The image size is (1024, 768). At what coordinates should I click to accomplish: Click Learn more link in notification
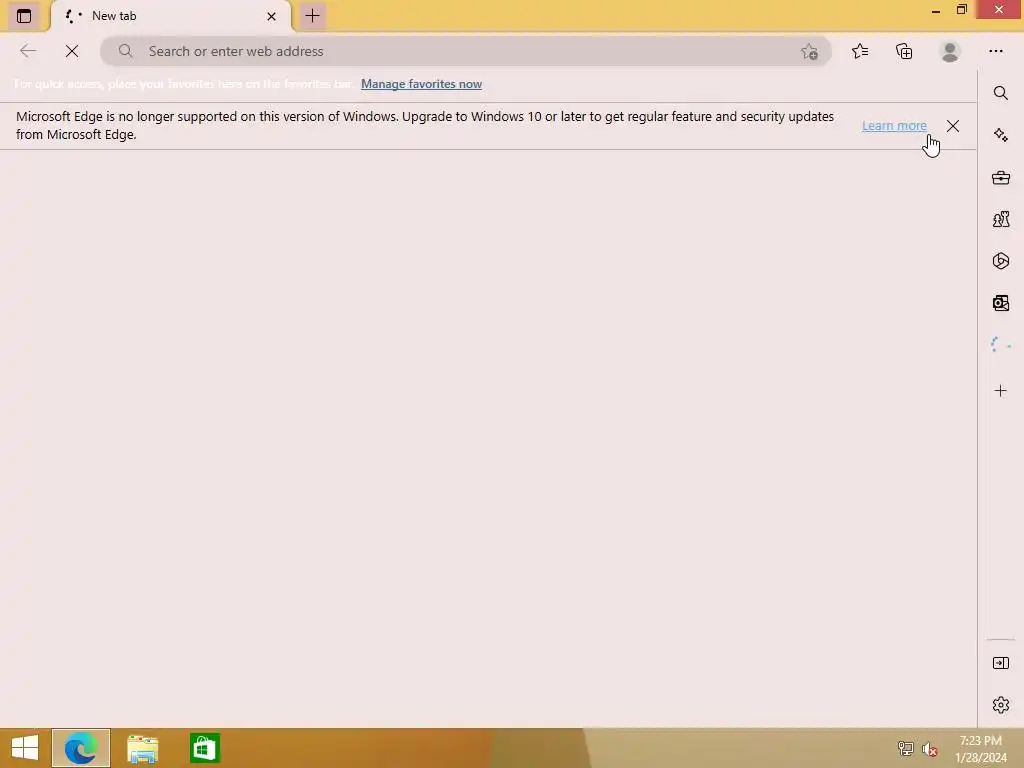point(894,125)
